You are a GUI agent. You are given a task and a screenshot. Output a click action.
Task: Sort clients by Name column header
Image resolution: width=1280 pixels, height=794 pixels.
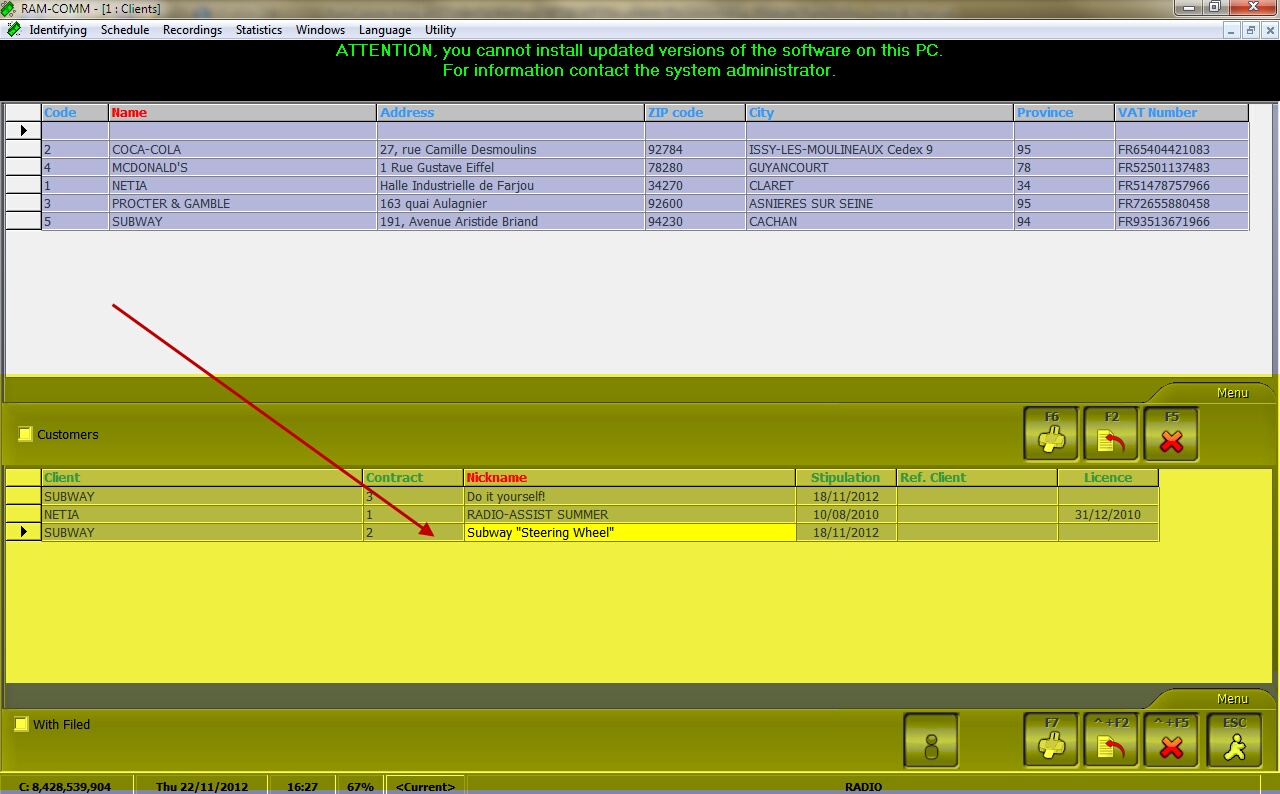tap(243, 113)
